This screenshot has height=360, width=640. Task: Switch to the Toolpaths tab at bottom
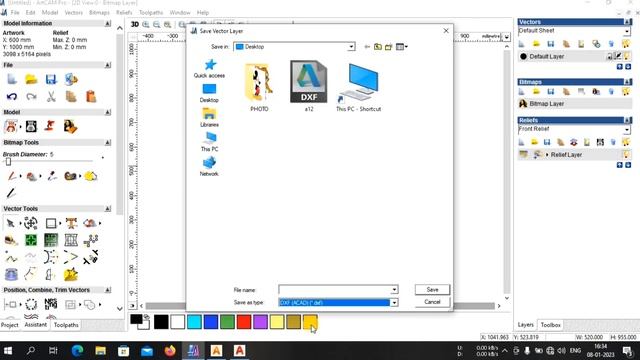click(66, 325)
